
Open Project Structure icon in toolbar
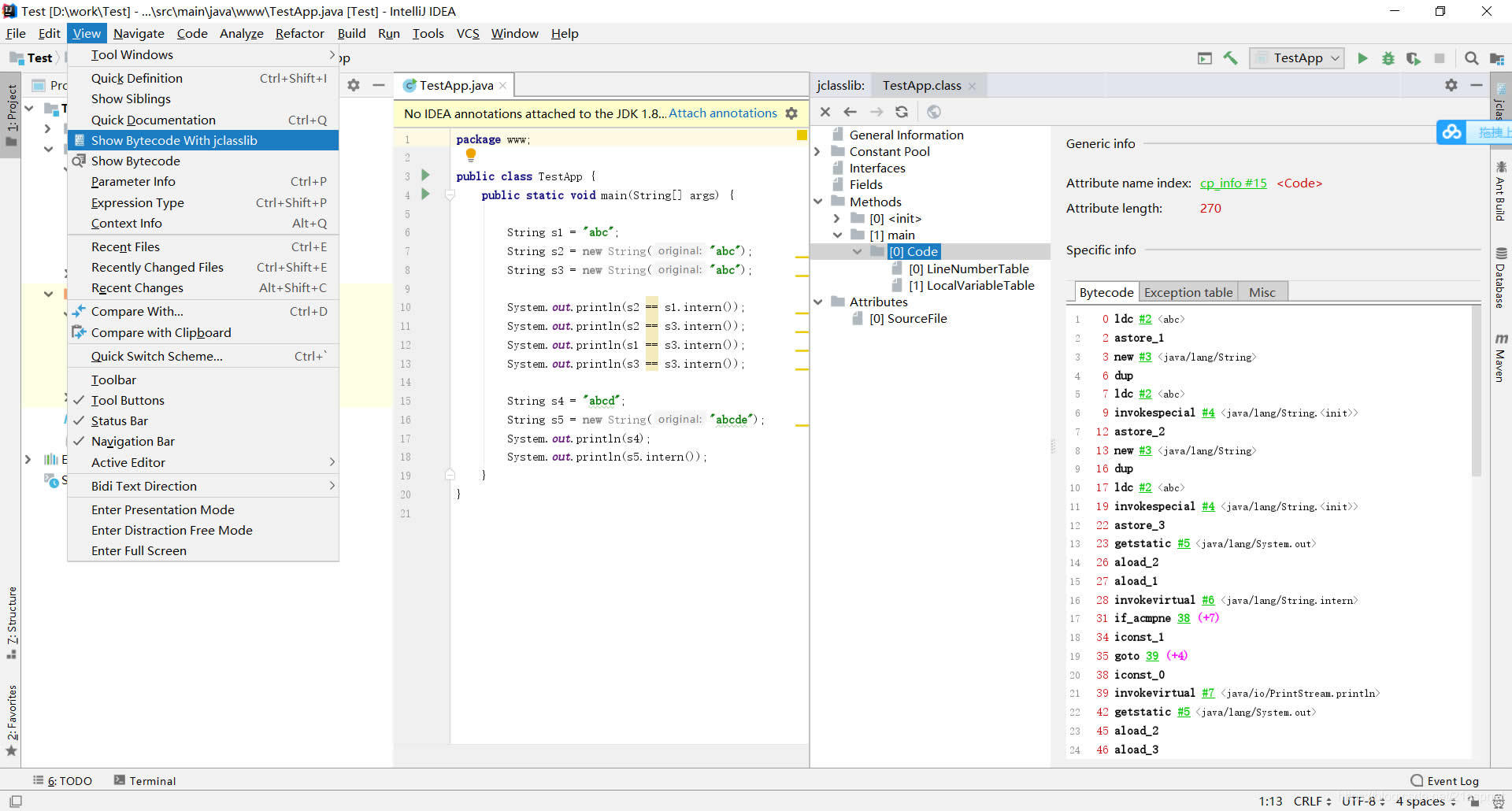[1497, 58]
